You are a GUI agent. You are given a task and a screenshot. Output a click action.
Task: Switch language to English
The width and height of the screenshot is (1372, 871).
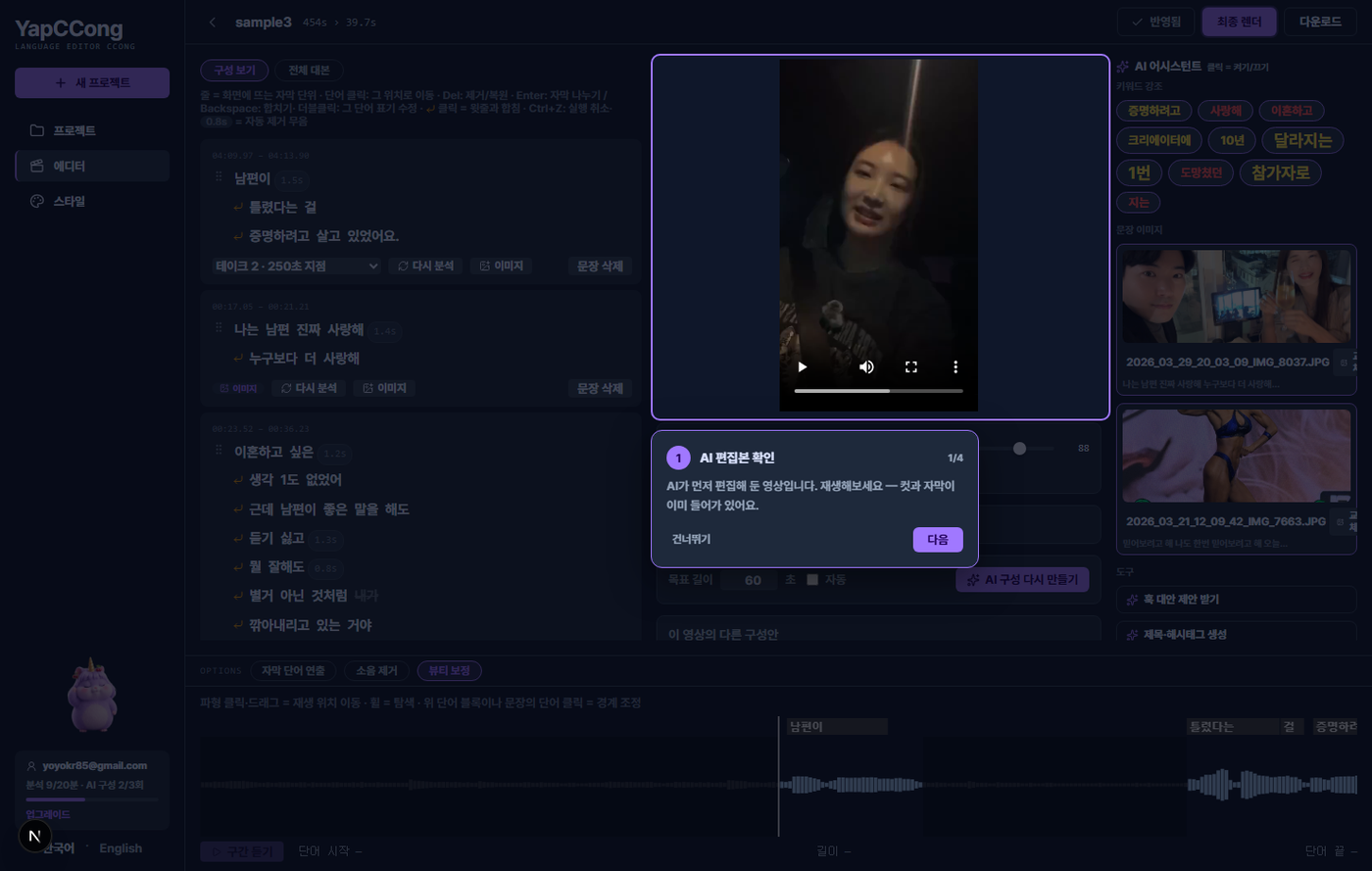click(121, 847)
